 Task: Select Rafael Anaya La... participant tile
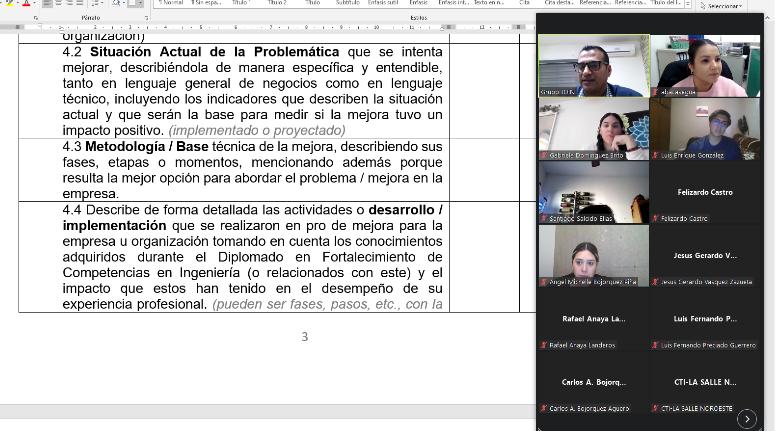[x=594, y=319]
